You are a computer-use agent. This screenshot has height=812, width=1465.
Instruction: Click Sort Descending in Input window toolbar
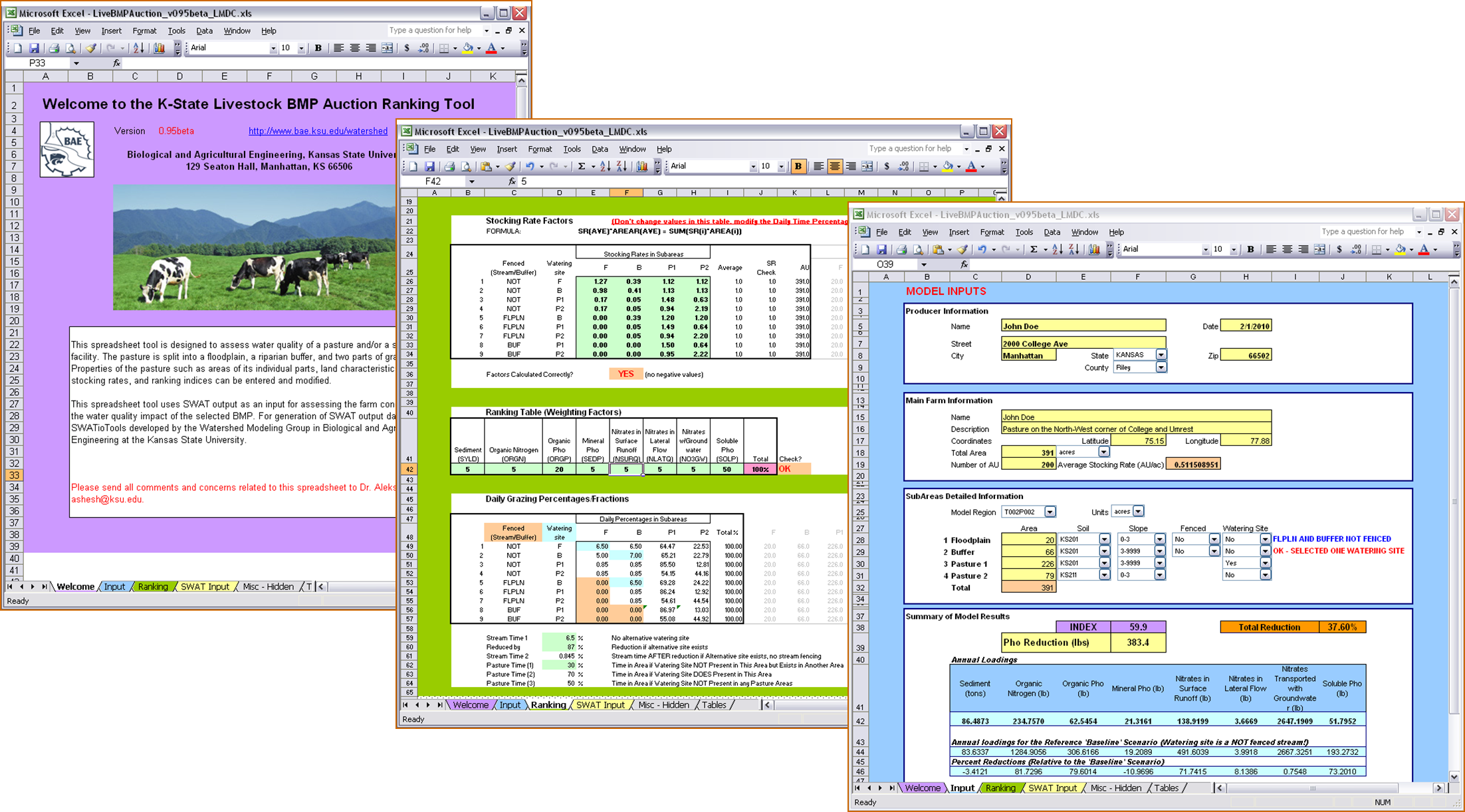click(1073, 250)
